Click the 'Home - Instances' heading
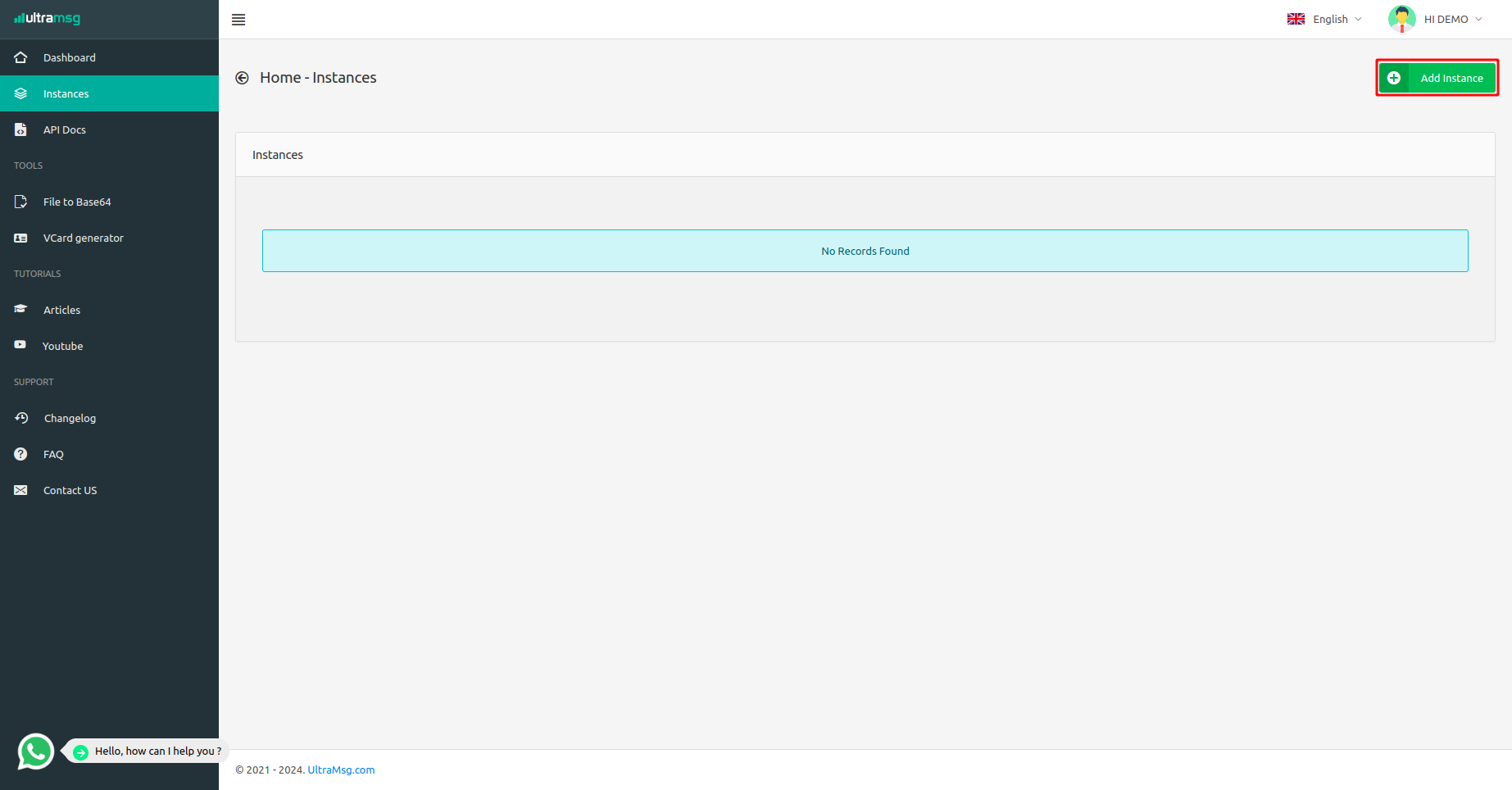 click(318, 78)
